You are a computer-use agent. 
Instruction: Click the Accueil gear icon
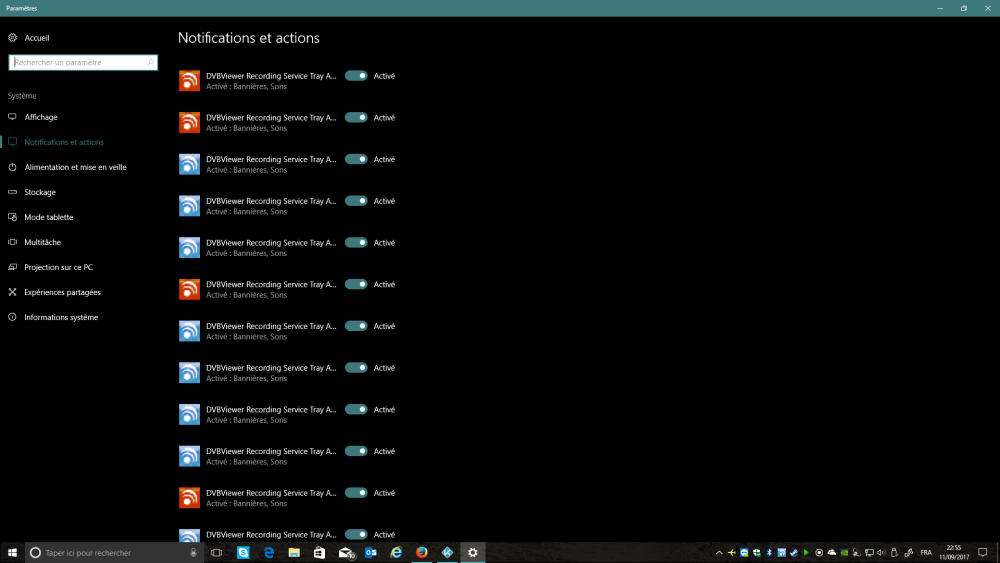(12, 38)
